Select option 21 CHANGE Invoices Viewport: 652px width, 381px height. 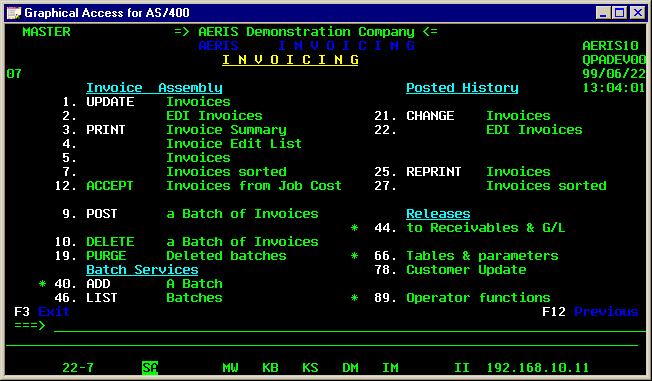462,116
